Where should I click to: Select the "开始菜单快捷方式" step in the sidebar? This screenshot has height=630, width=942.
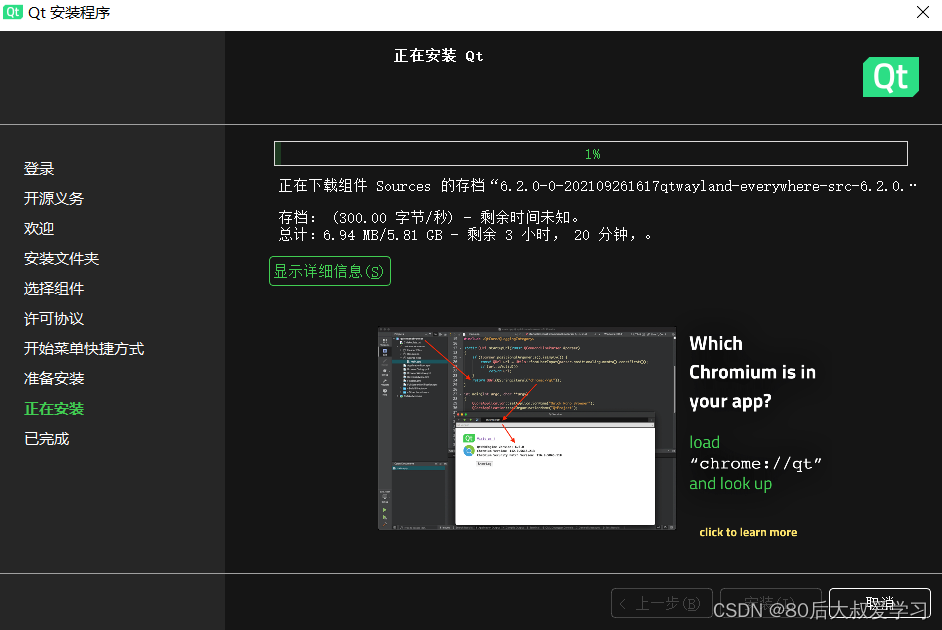pos(83,348)
